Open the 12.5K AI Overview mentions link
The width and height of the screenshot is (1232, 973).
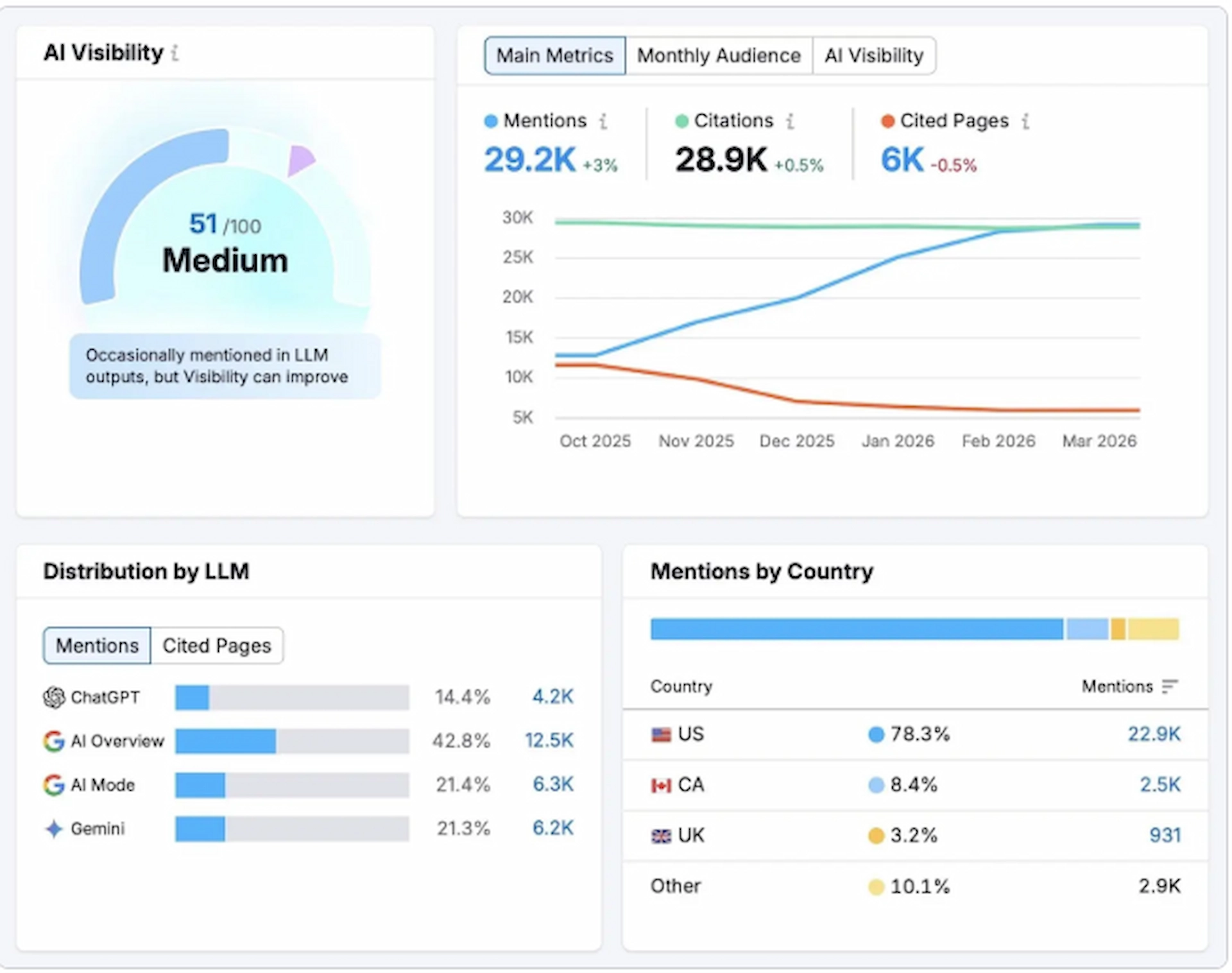[x=549, y=741]
